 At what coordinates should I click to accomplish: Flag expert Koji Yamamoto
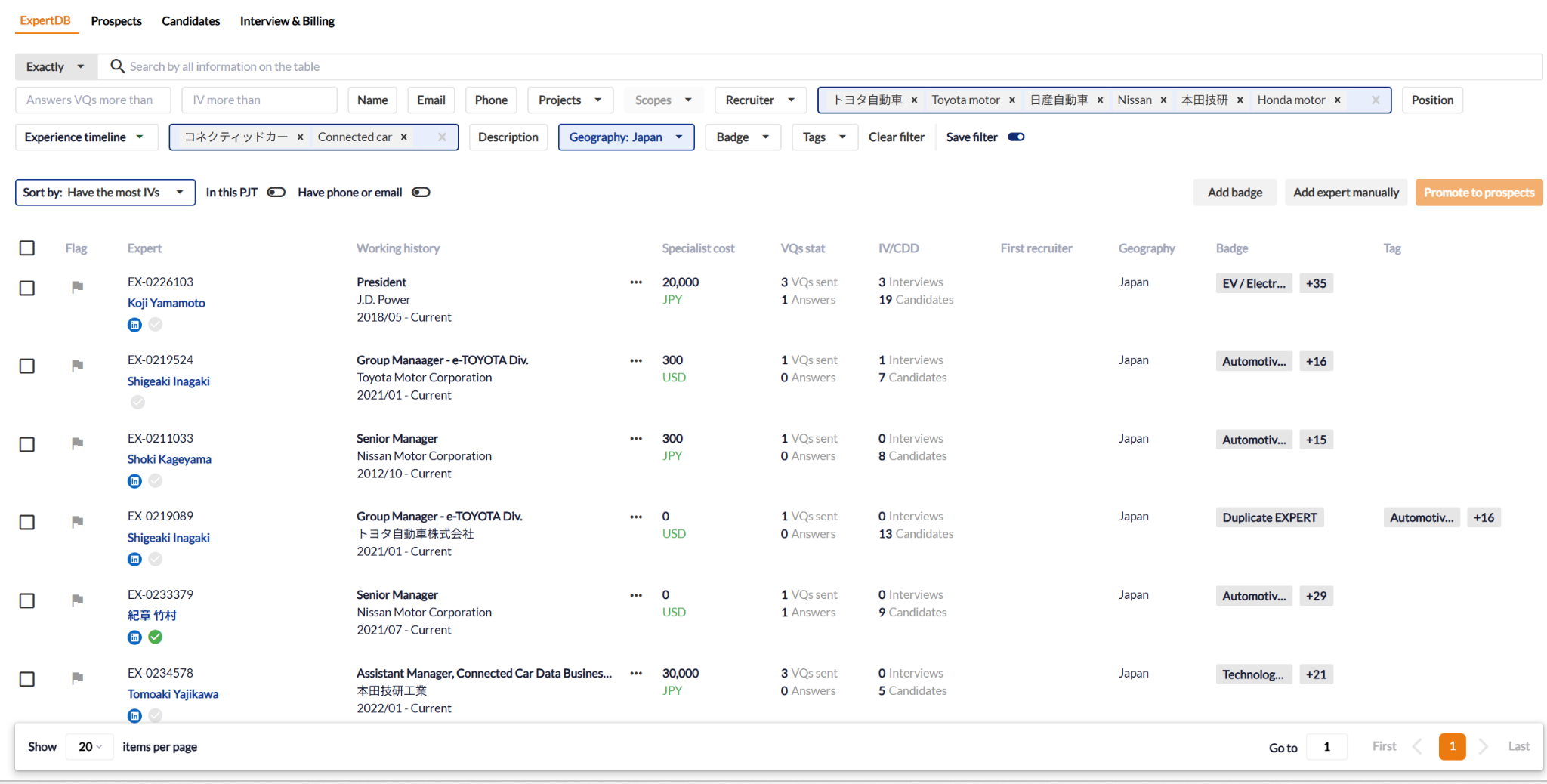click(77, 287)
